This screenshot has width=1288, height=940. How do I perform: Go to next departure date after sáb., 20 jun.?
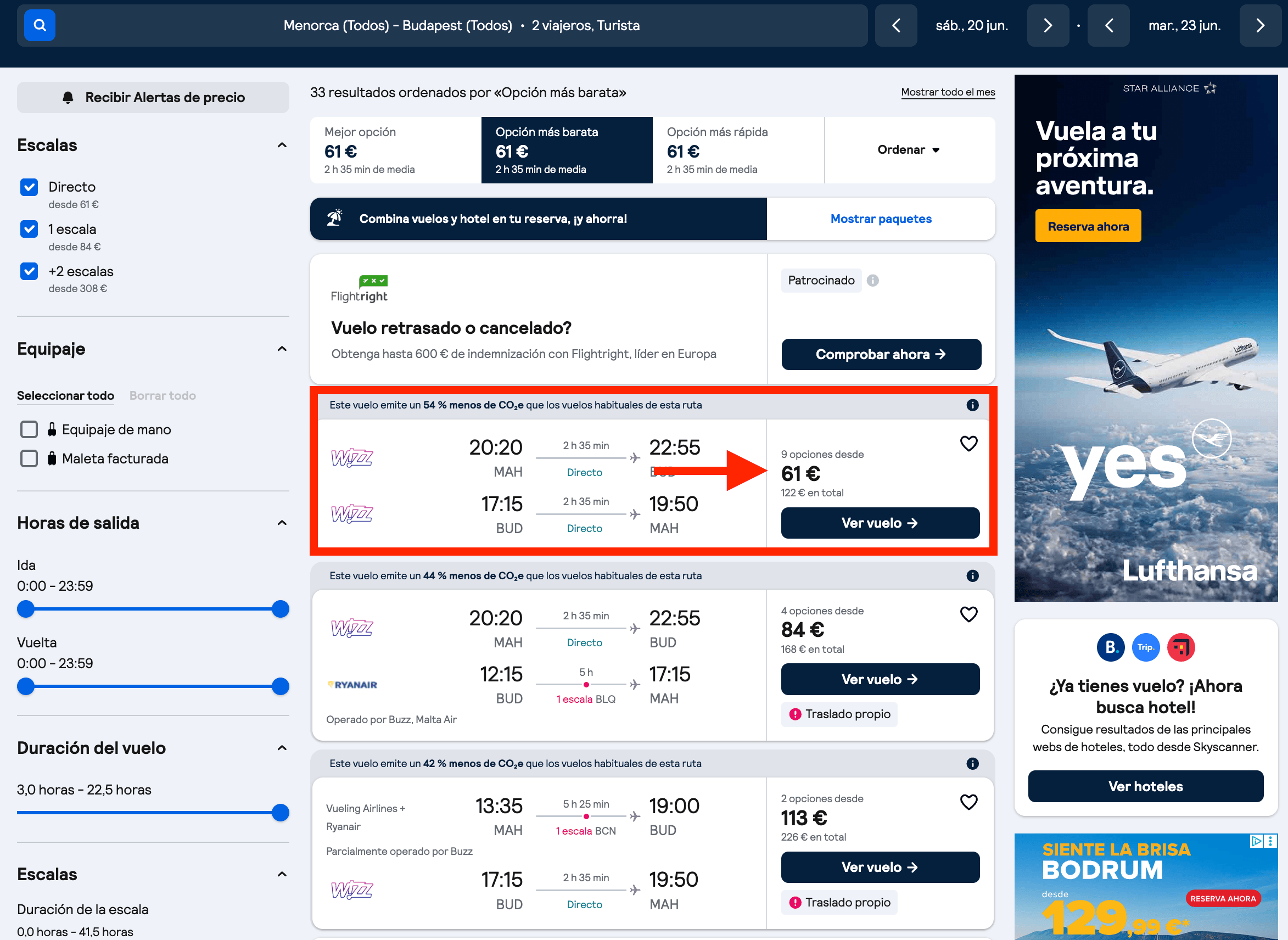click(1048, 26)
